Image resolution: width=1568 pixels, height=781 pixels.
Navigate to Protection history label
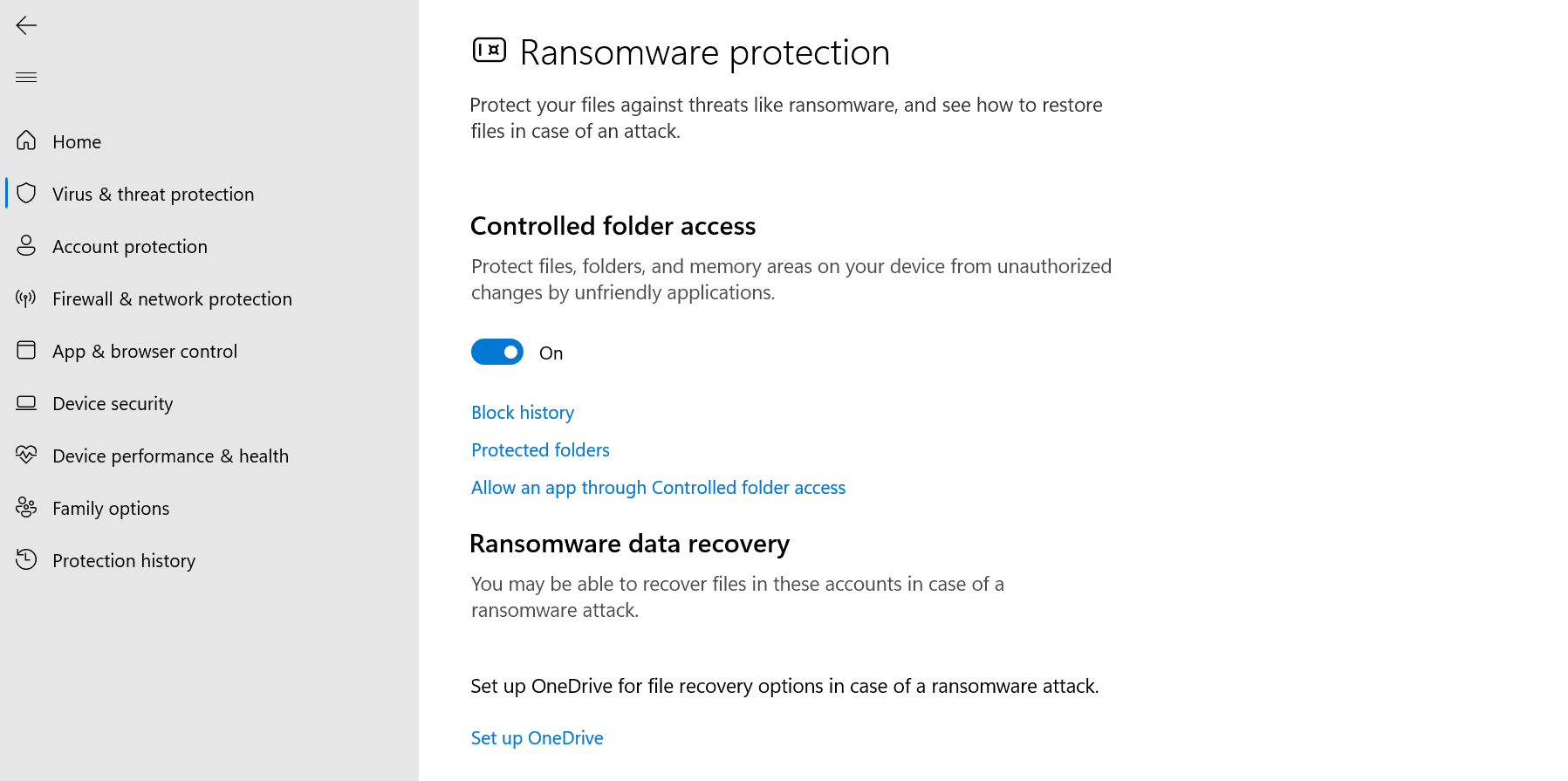(124, 560)
